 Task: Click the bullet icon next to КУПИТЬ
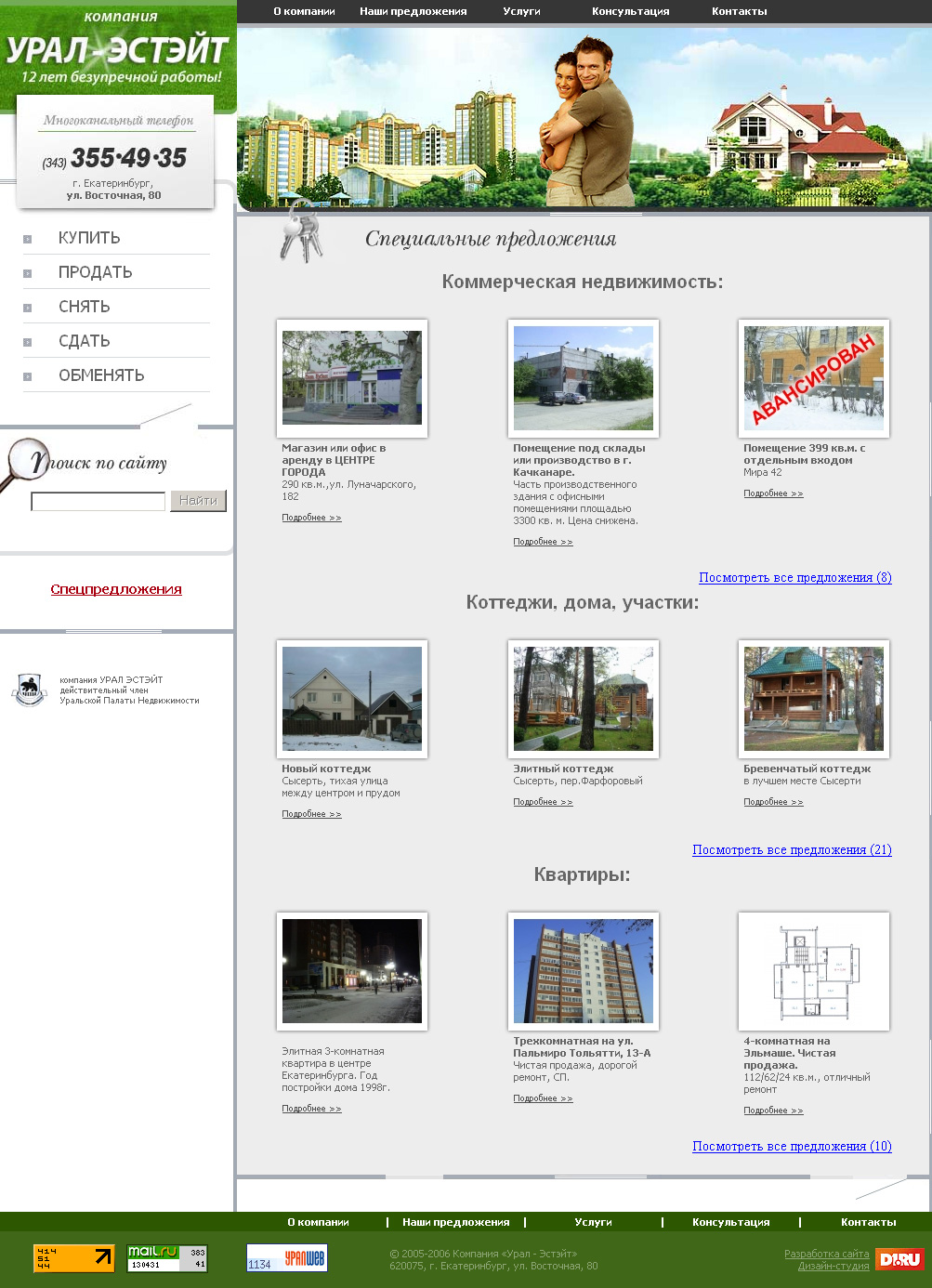tap(28, 239)
